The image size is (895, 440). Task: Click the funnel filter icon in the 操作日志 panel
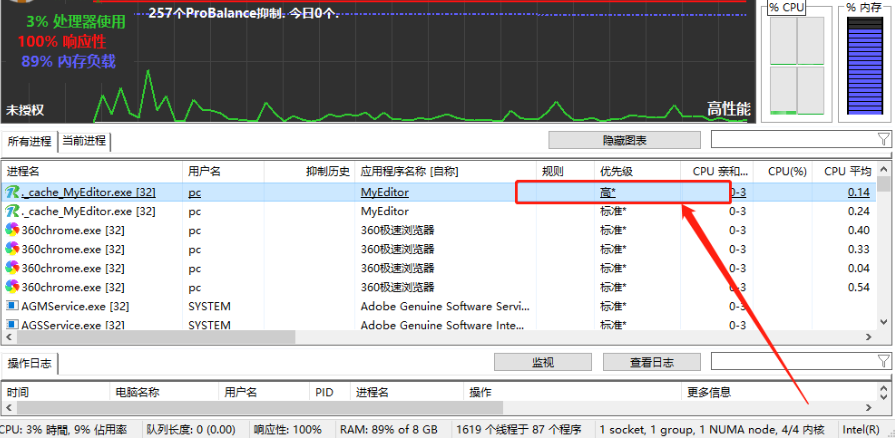click(883, 361)
